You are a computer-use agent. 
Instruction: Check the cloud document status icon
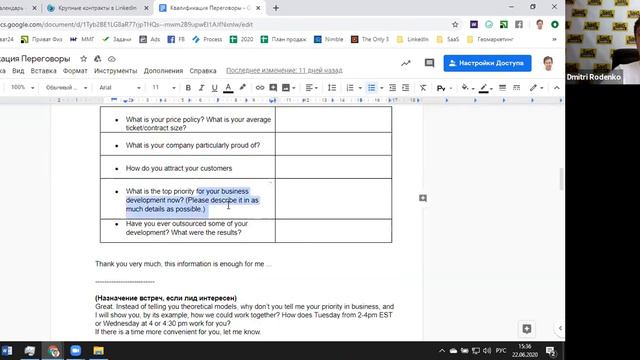[111, 59]
